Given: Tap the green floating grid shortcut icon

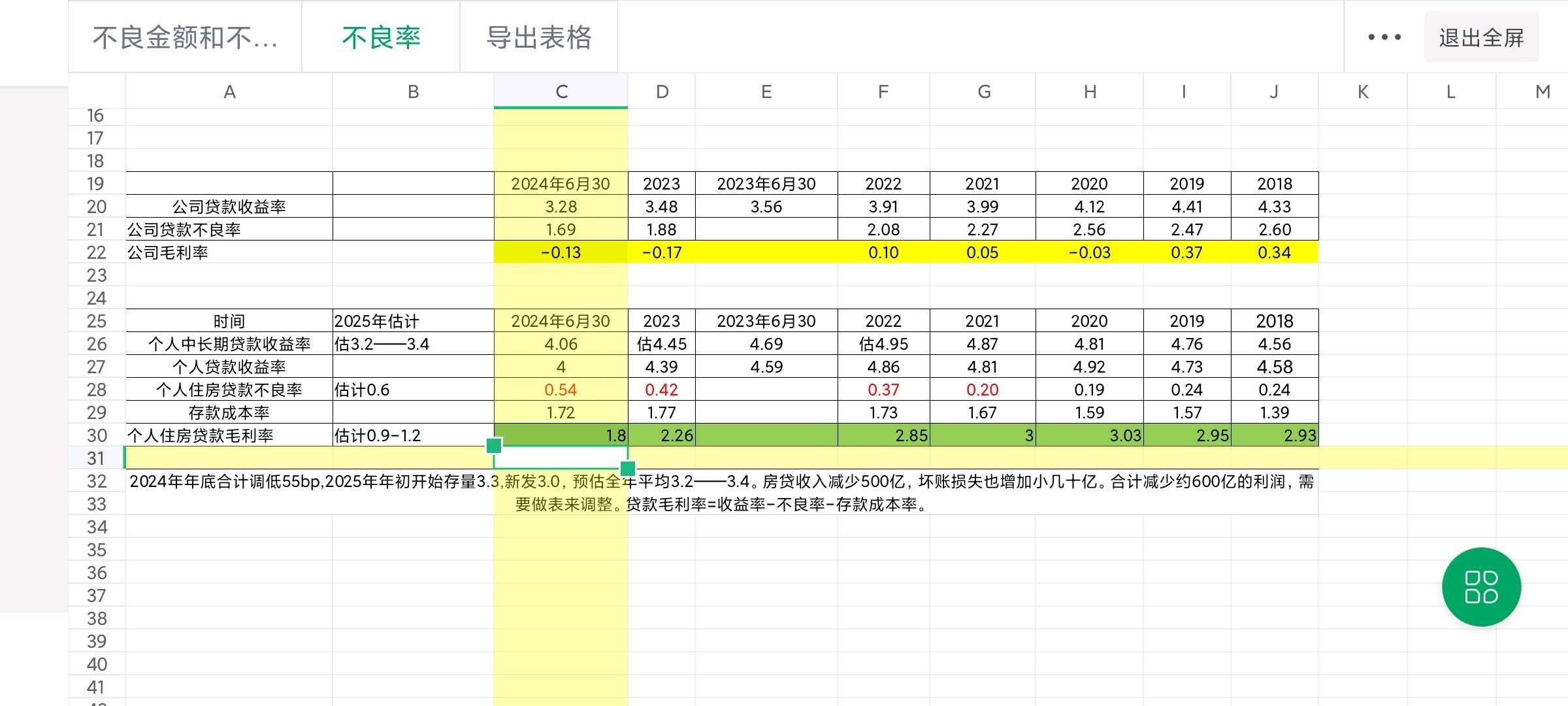Looking at the screenshot, I should (x=1481, y=586).
